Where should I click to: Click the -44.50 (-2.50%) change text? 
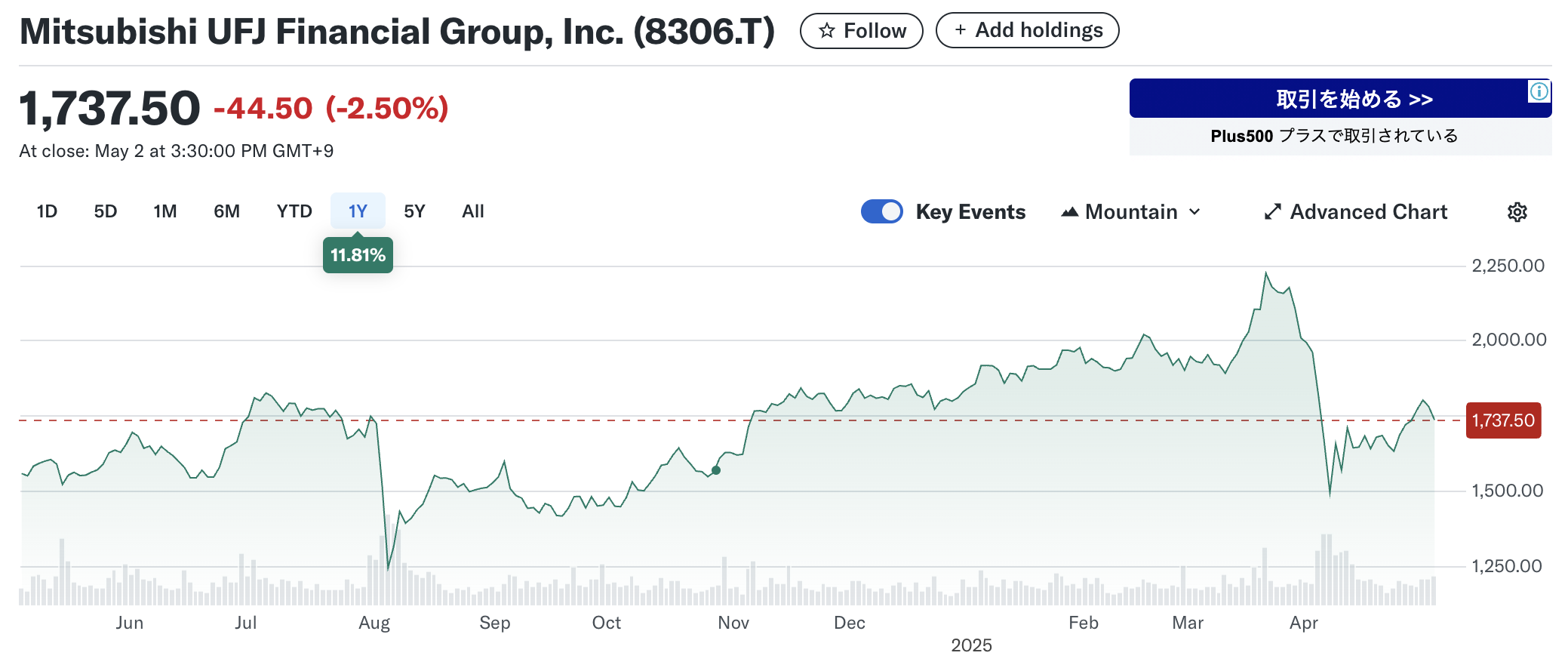coord(331,108)
